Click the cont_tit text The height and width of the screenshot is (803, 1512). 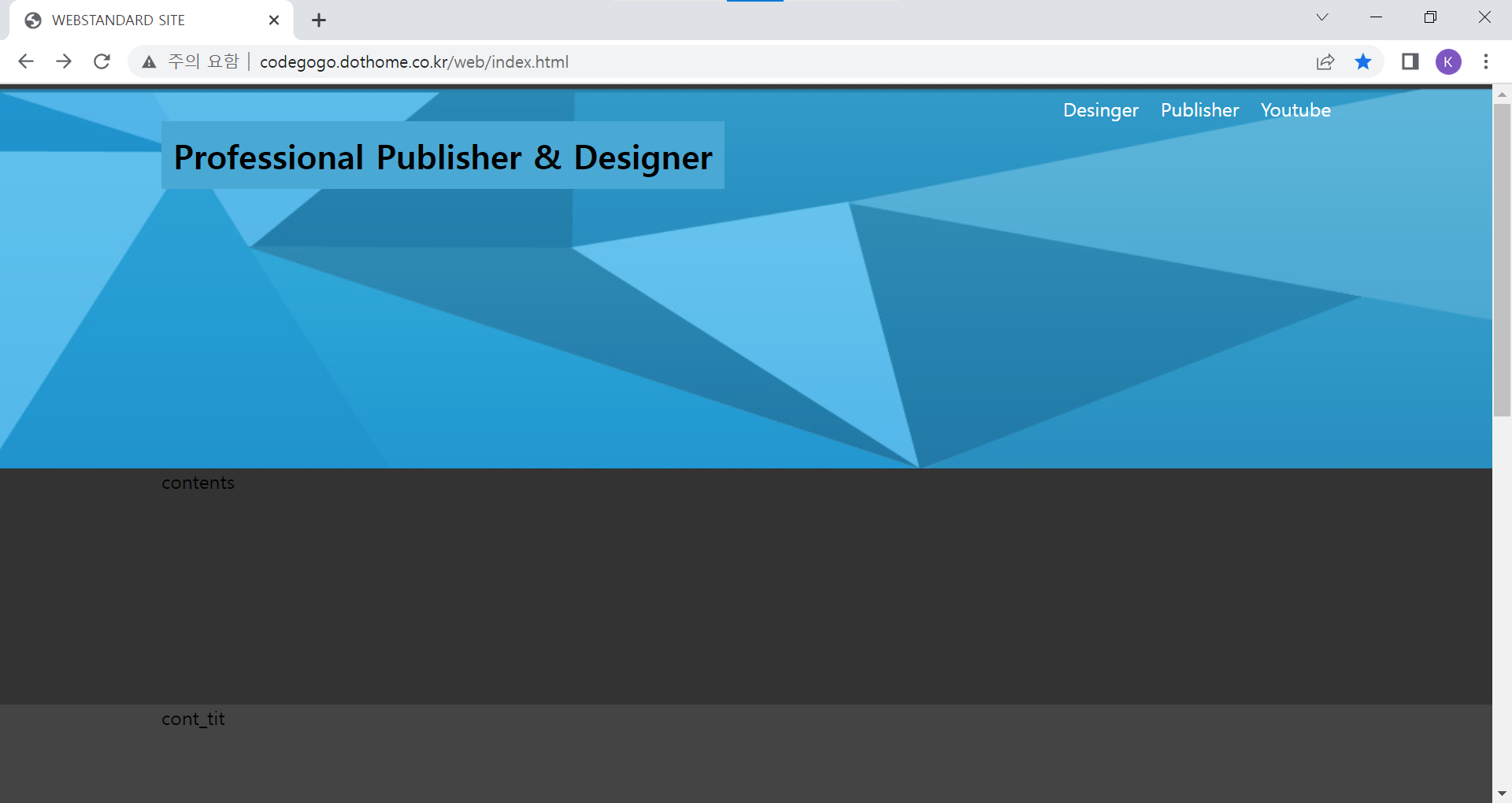click(x=193, y=719)
